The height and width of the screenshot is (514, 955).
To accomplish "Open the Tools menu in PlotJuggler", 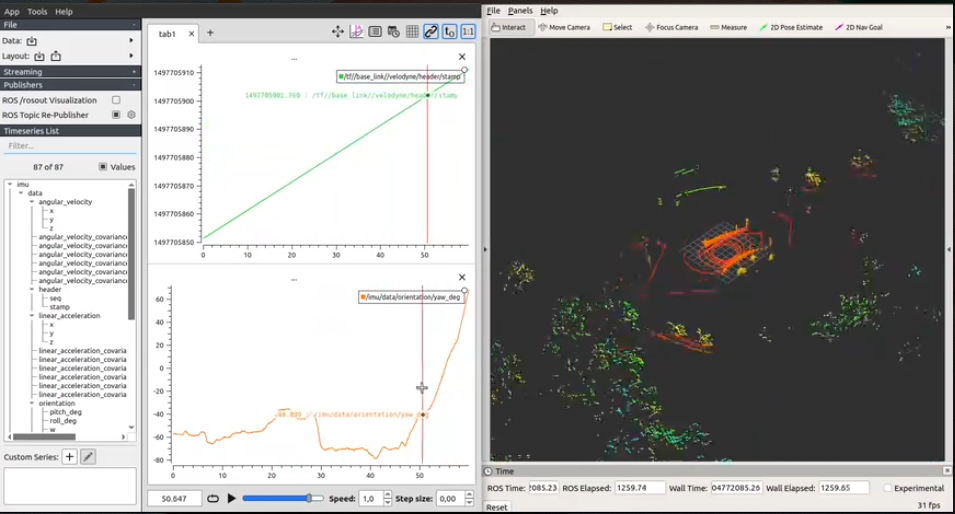I will click(x=37, y=12).
